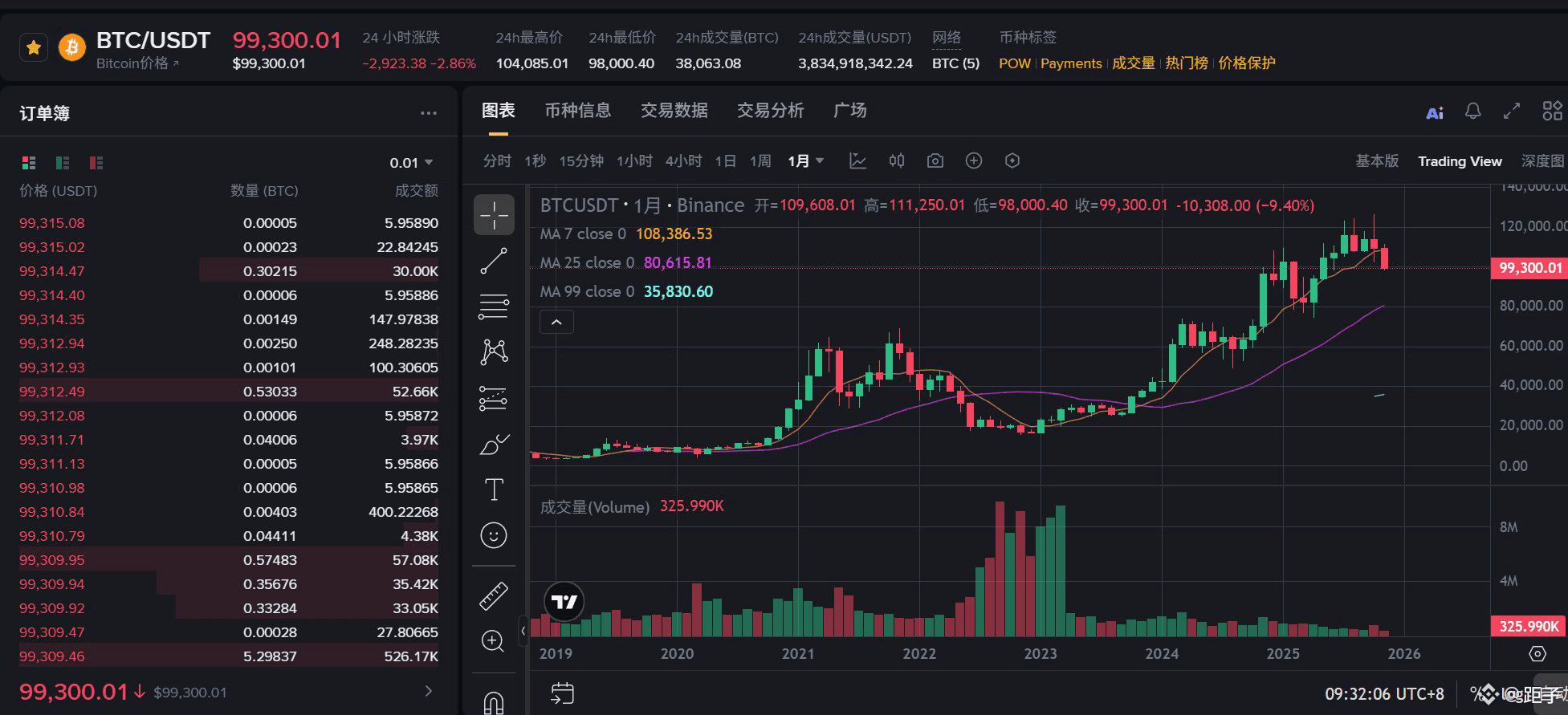This screenshot has width=1568, height=715.
Task: Open the indicators line-chart icon
Action: click(x=857, y=161)
